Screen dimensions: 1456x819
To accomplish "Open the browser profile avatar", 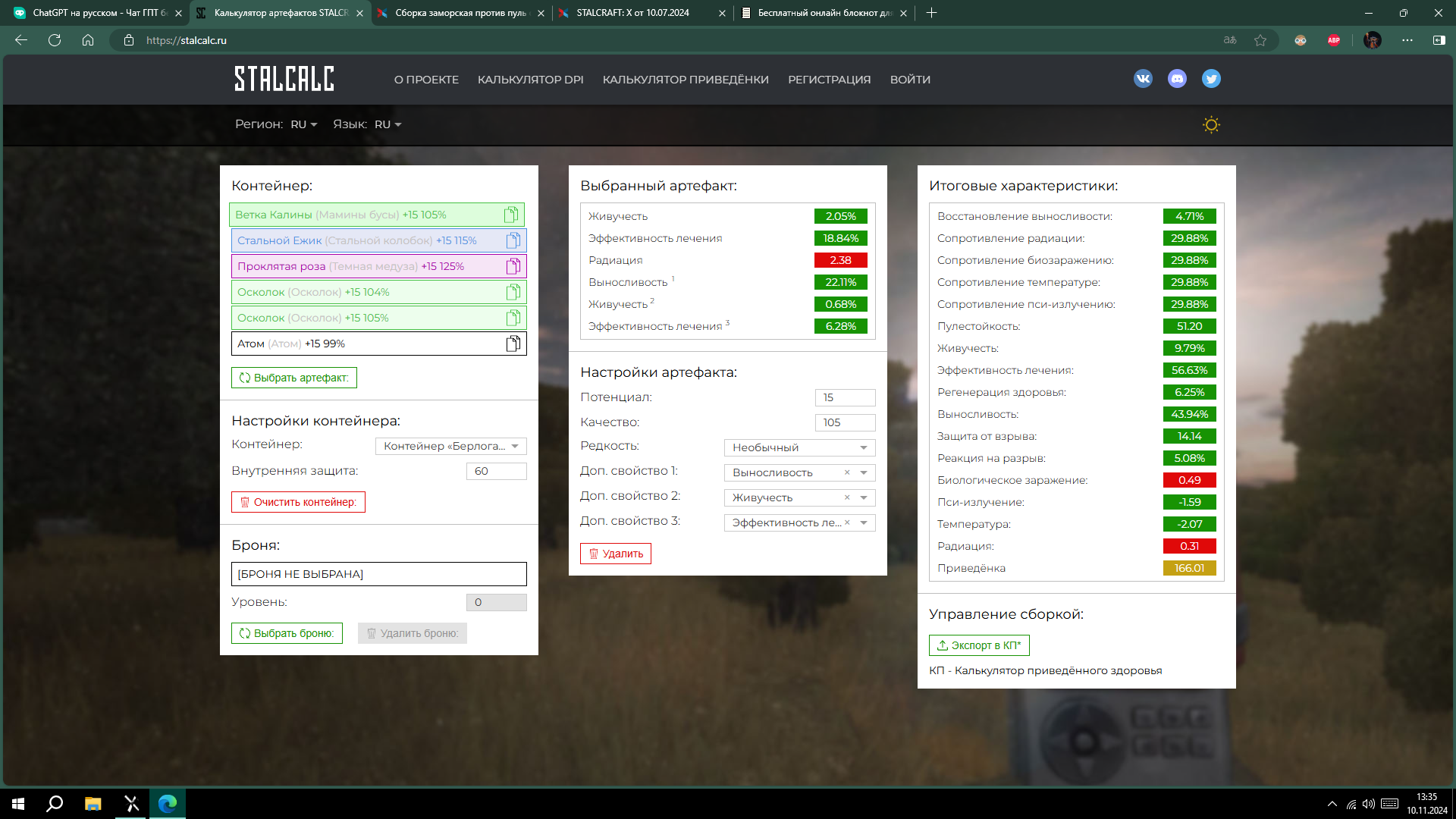I will [1372, 40].
